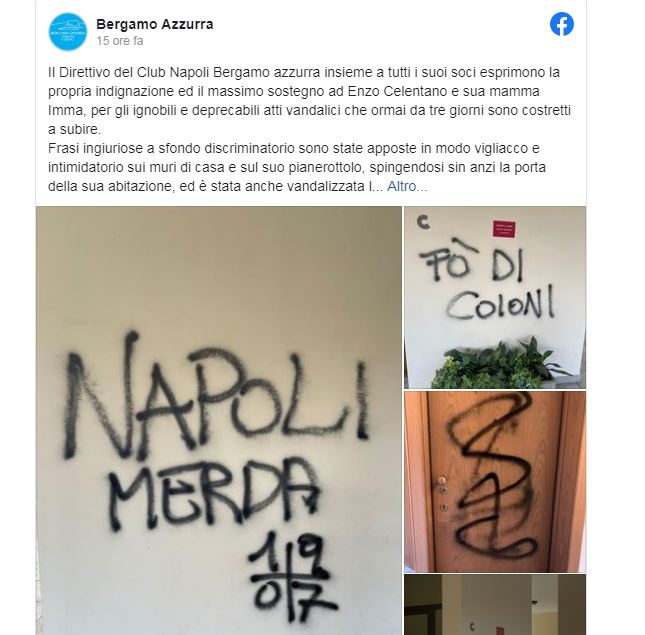The image size is (645, 635).
Task: Click the red sign in the coloni graffiti photo
Action: coord(504,229)
